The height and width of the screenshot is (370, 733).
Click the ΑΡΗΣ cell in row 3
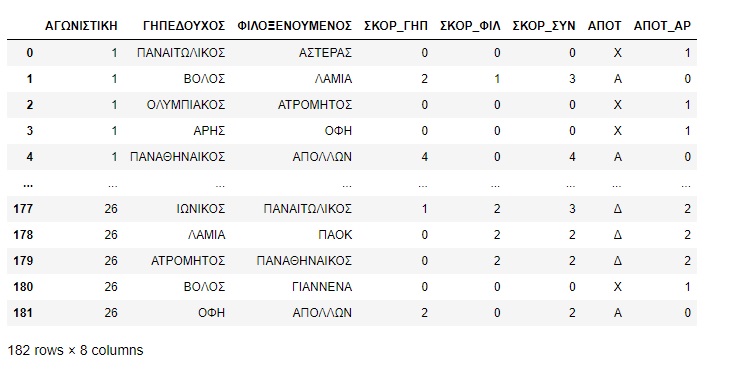point(209,131)
